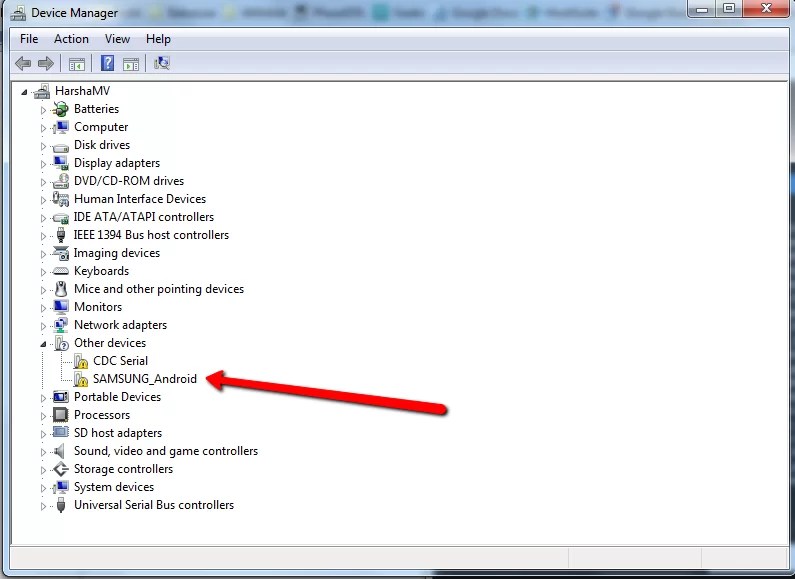The image size is (795, 579).
Task: Expand the Keyboards node
Action: pos(43,272)
